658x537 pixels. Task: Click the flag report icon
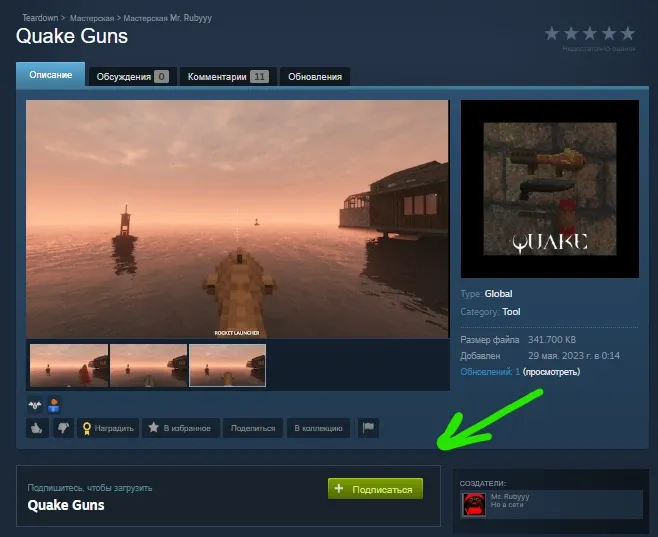tap(368, 428)
